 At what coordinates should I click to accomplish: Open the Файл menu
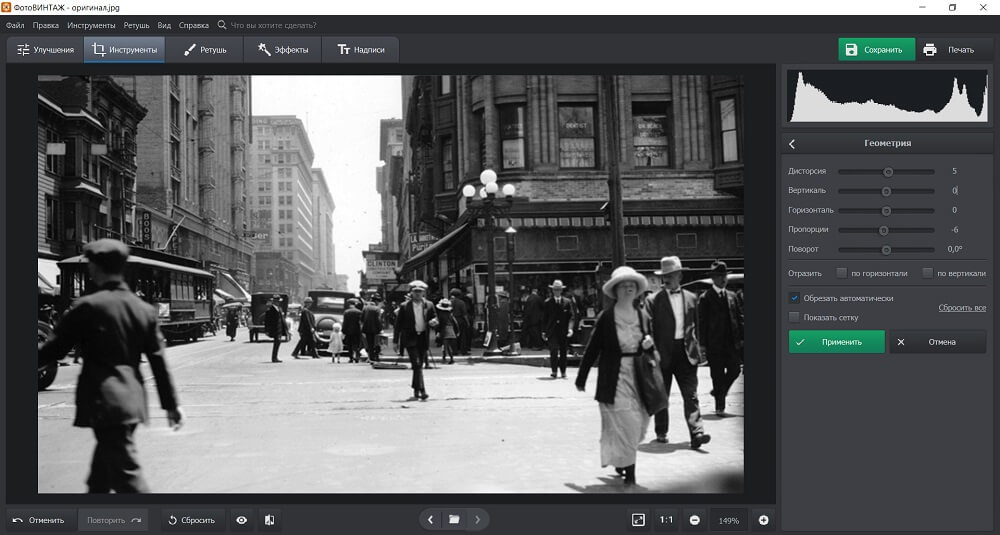[x=15, y=26]
